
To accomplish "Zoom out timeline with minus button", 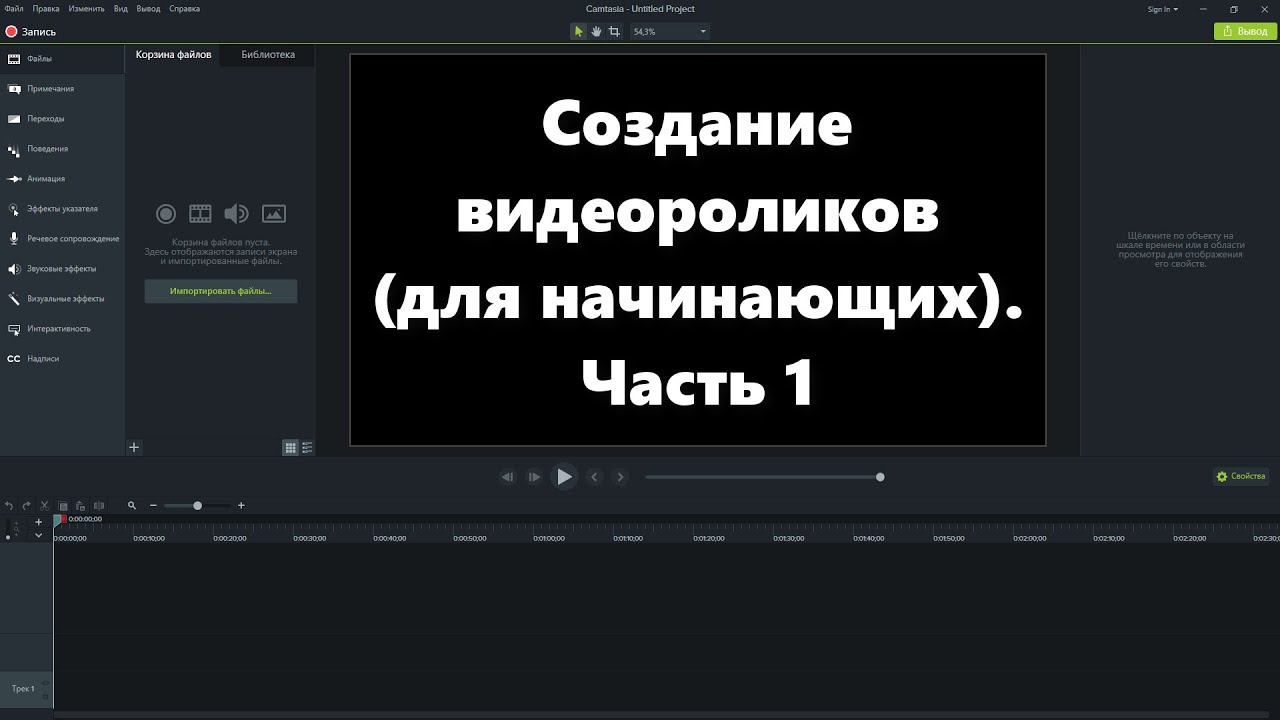I will (153, 506).
